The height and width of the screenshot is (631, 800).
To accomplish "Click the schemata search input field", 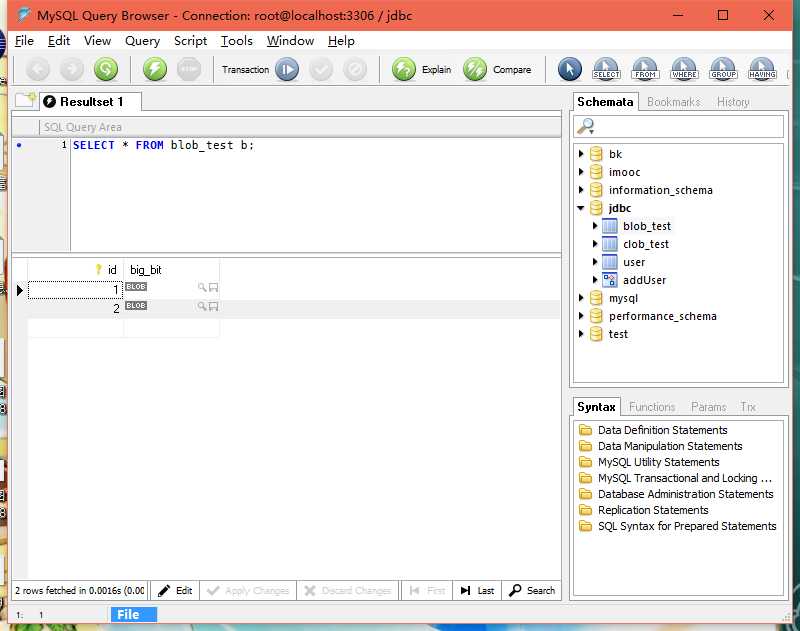I will (x=679, y=127).
